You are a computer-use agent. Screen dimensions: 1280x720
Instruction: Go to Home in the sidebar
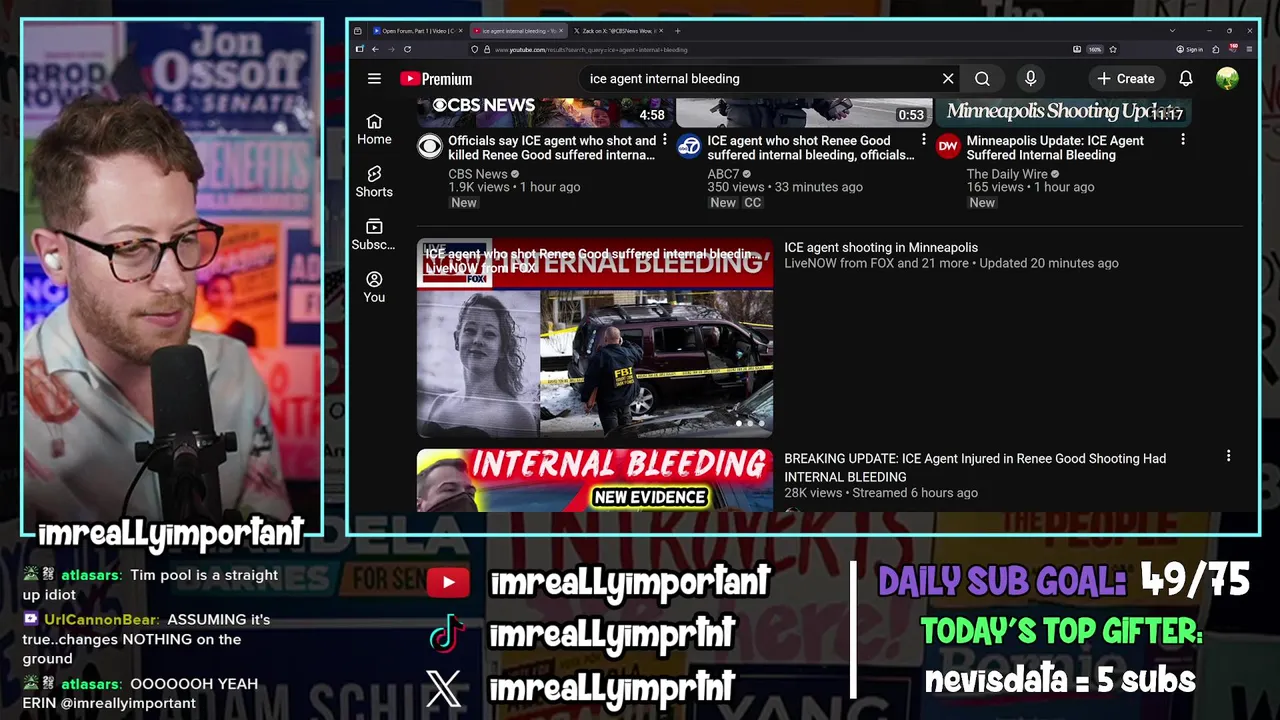pos(374,130)
